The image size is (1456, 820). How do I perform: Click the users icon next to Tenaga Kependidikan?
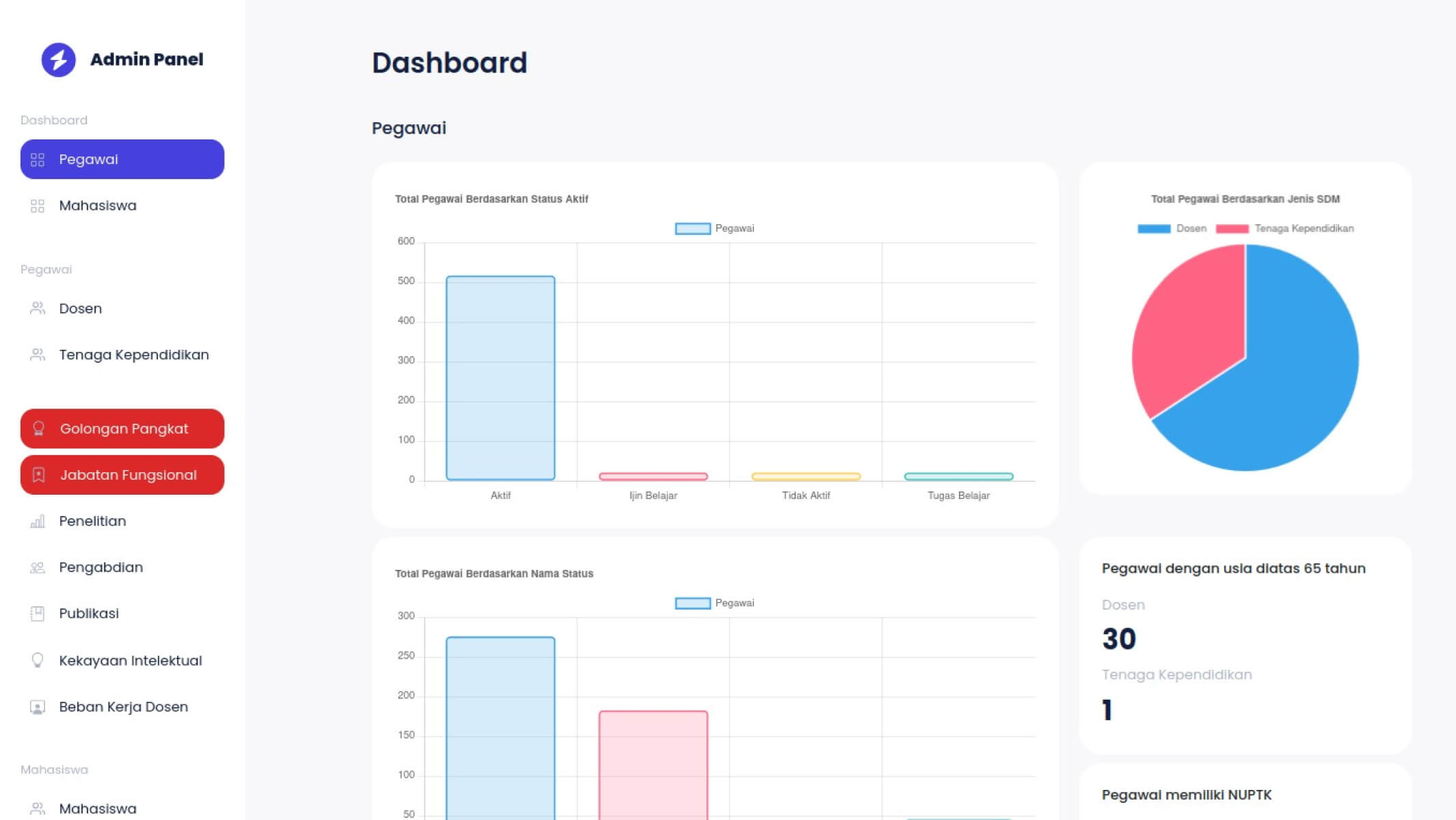pos(38,355)
